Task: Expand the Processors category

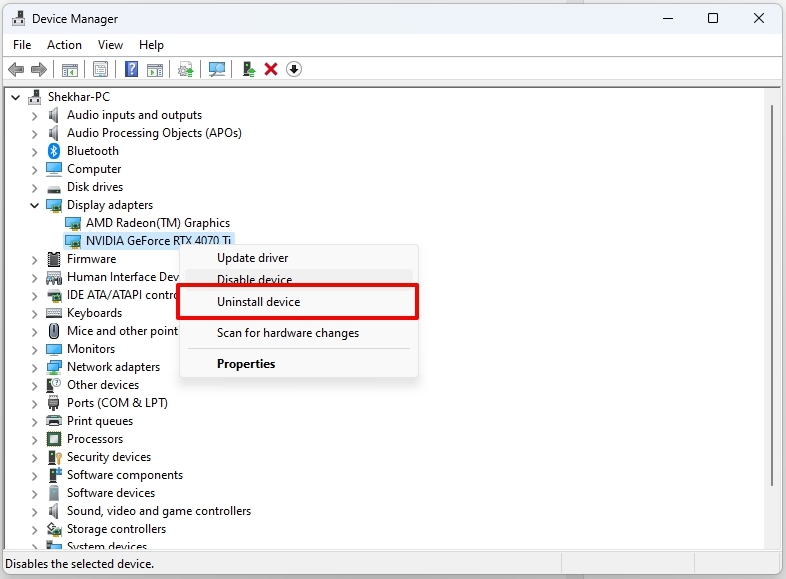Action: tap(34, 439)
